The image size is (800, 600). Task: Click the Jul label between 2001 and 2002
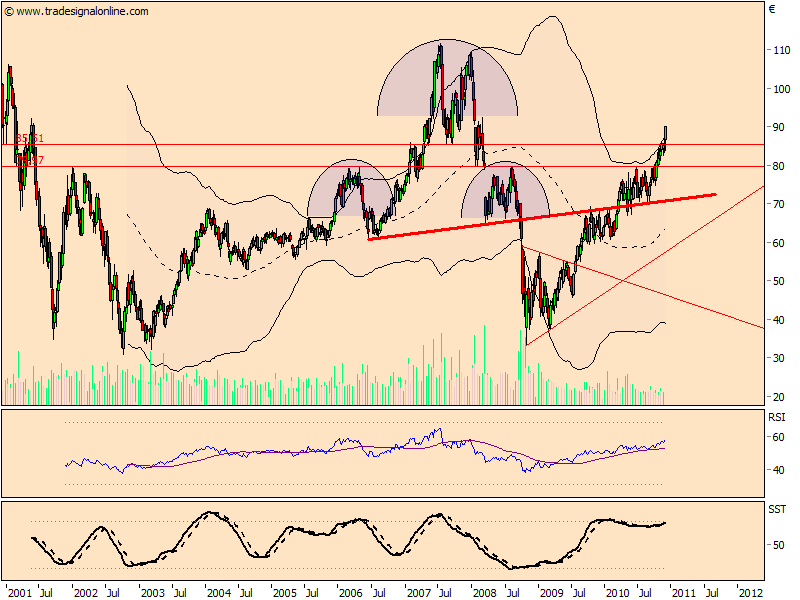click(x=46, y=593)
